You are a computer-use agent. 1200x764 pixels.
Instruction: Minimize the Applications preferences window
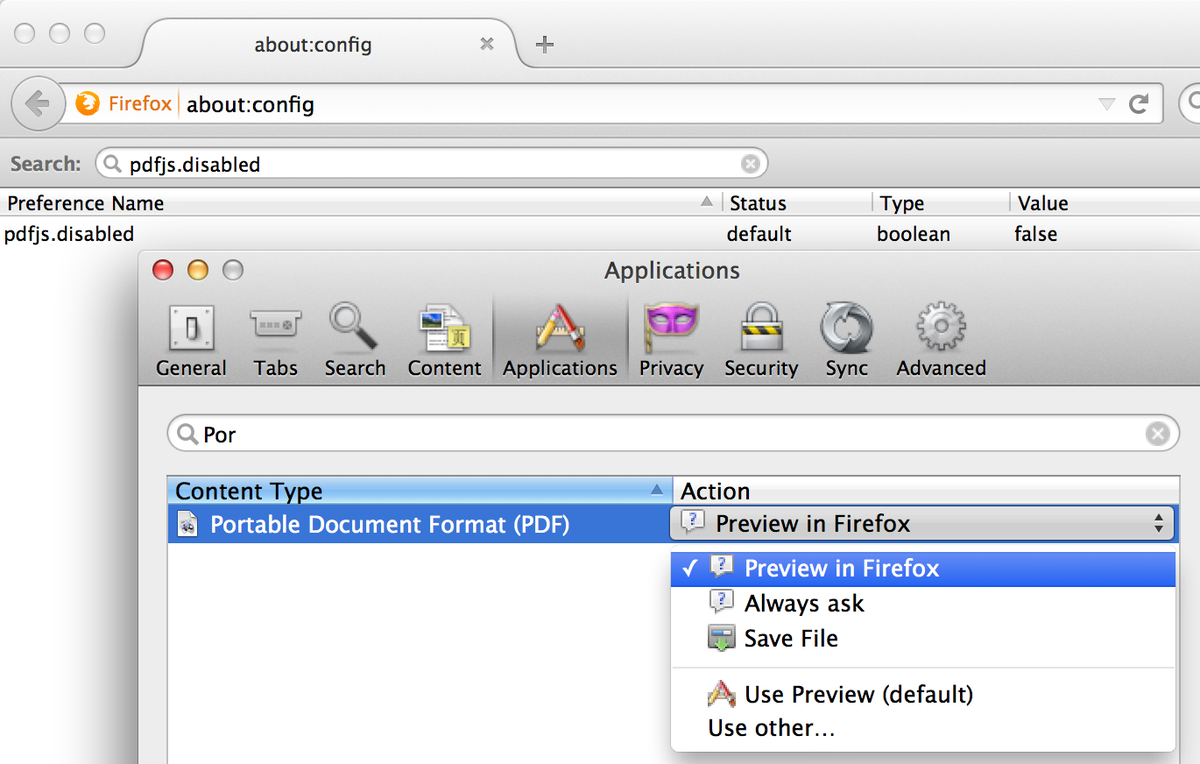pyautogui.click(x=198, y=270)
